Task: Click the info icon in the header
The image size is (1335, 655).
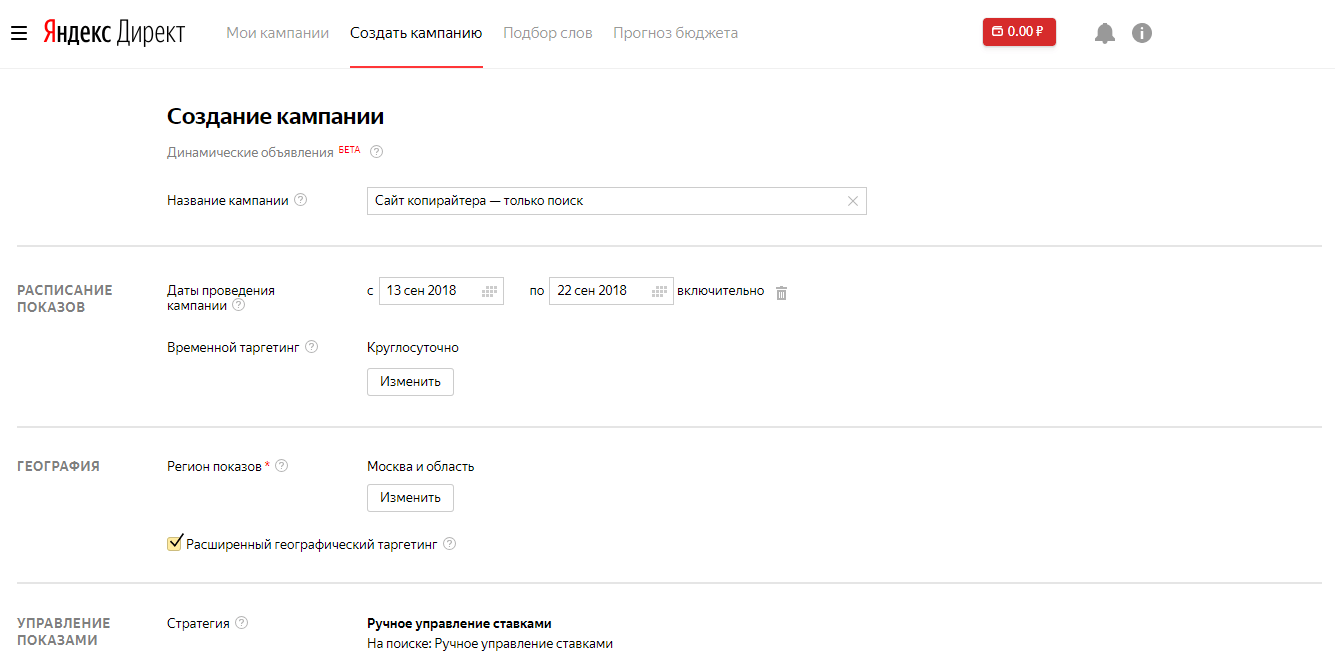Action: pyautogui.click(x=1142, y=32)
